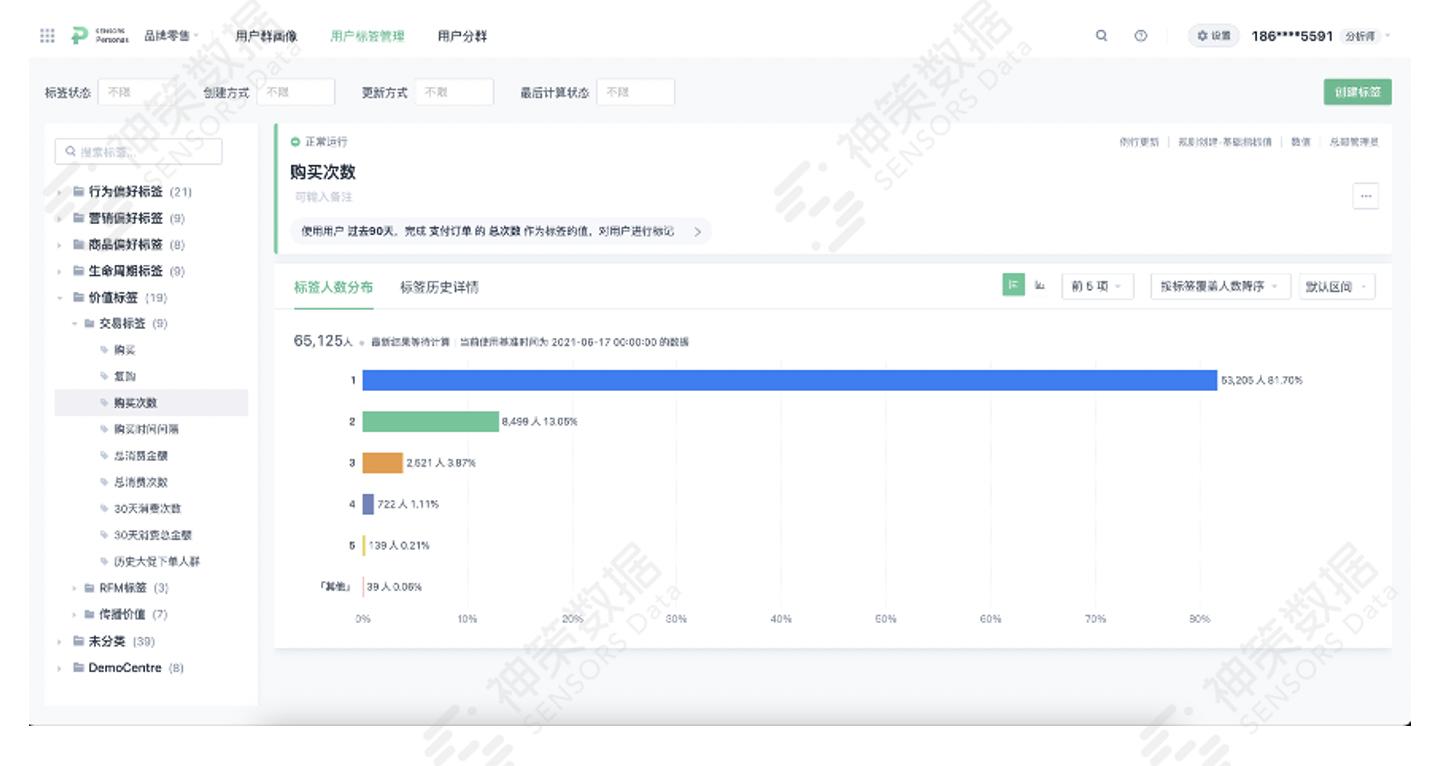Click the 搜索标签 search field

[x=138, y=152]
